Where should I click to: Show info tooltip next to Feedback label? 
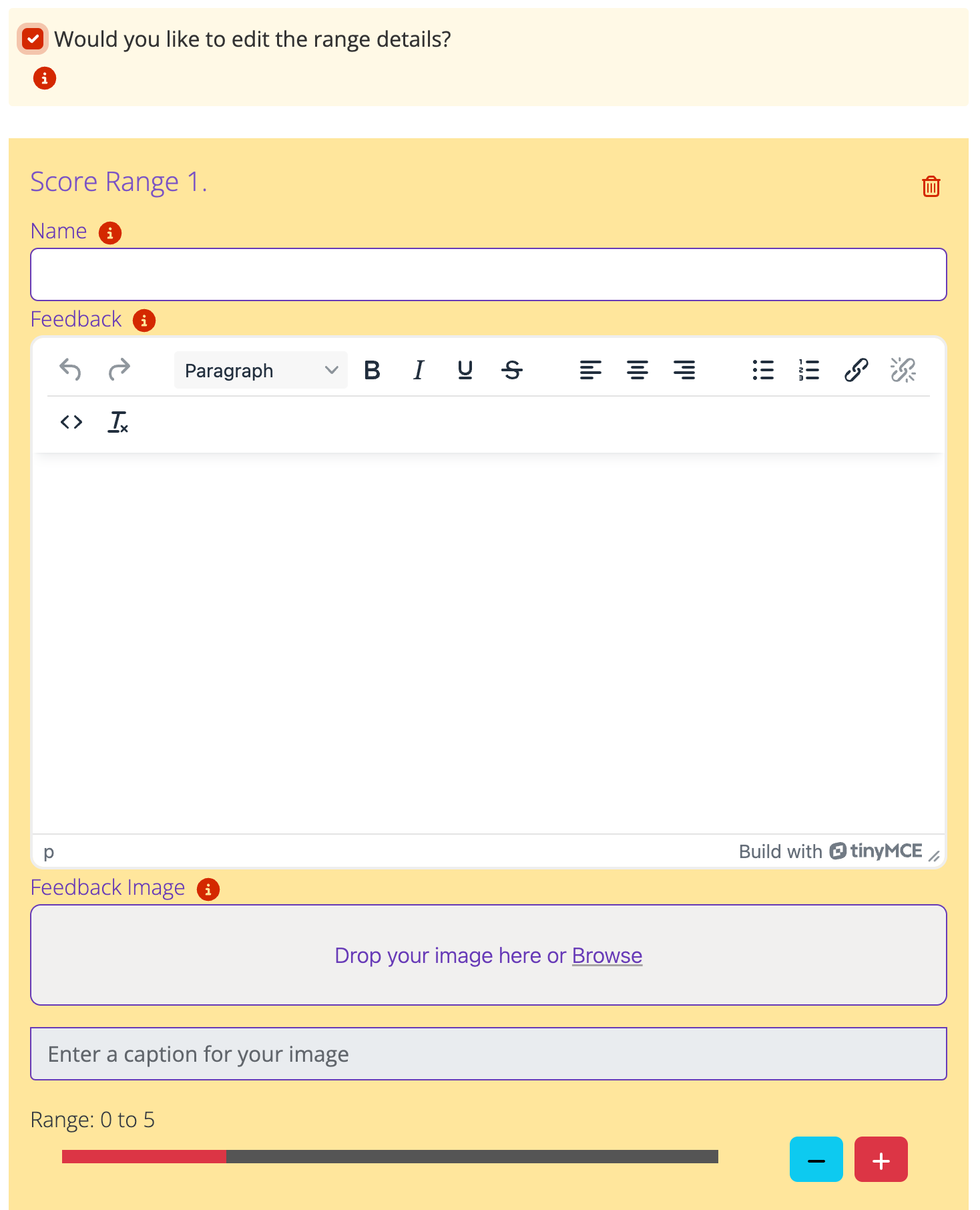(x=144, y=321)
